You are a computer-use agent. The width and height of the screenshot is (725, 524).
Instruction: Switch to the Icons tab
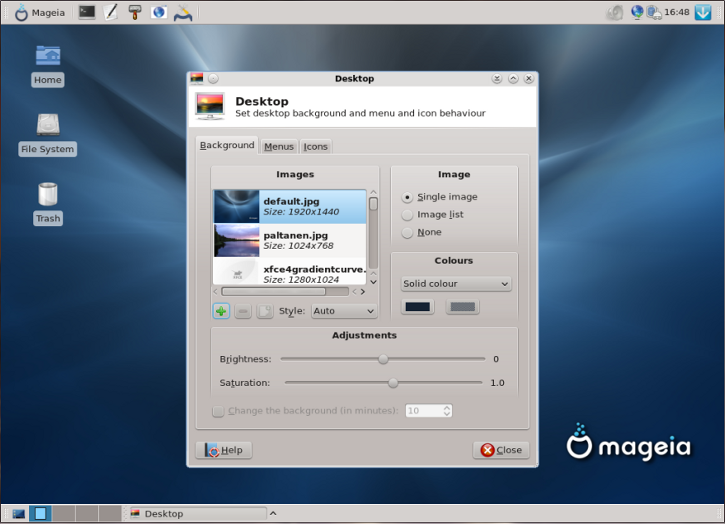pos(315,147)
